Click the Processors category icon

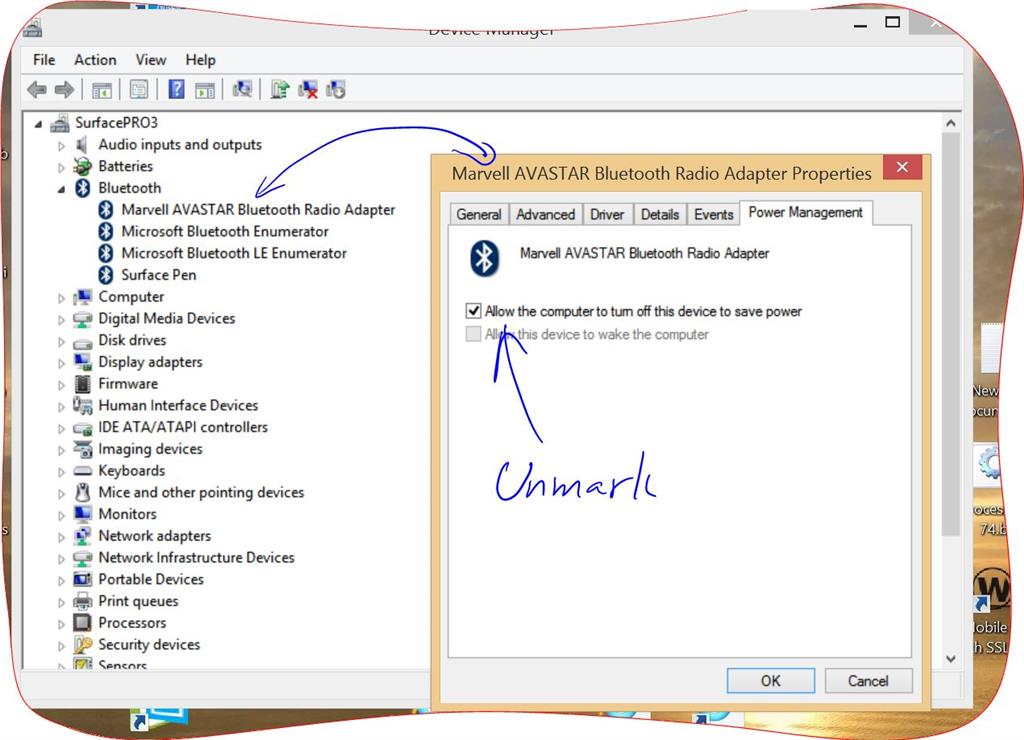click(x=82, y=622)
